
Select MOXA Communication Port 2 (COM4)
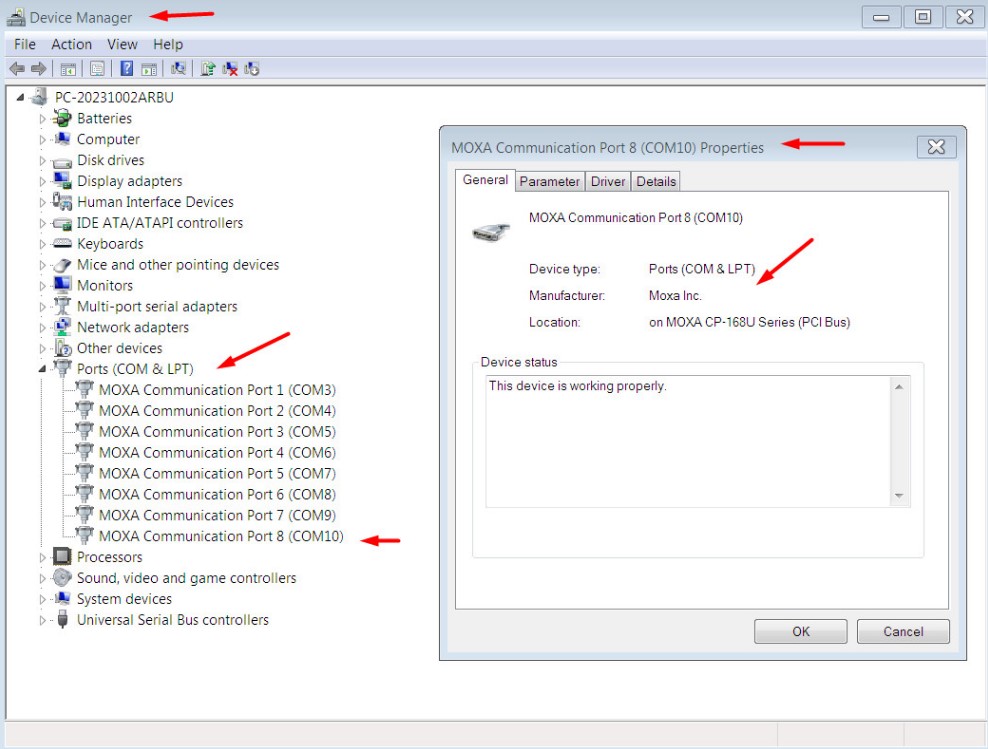(217, 411)
